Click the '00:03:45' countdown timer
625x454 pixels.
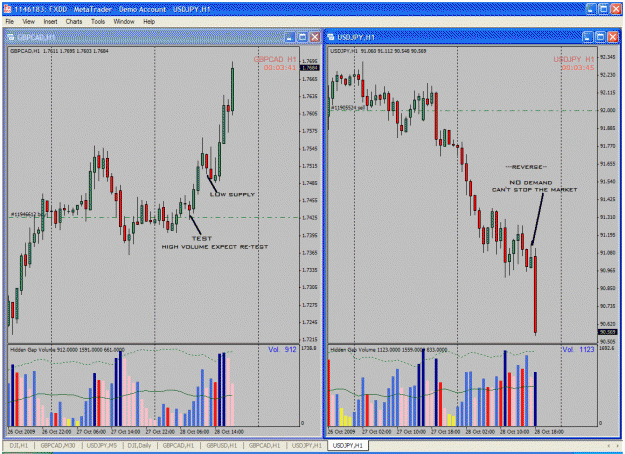pyautogui.click(x=578, y=68)
